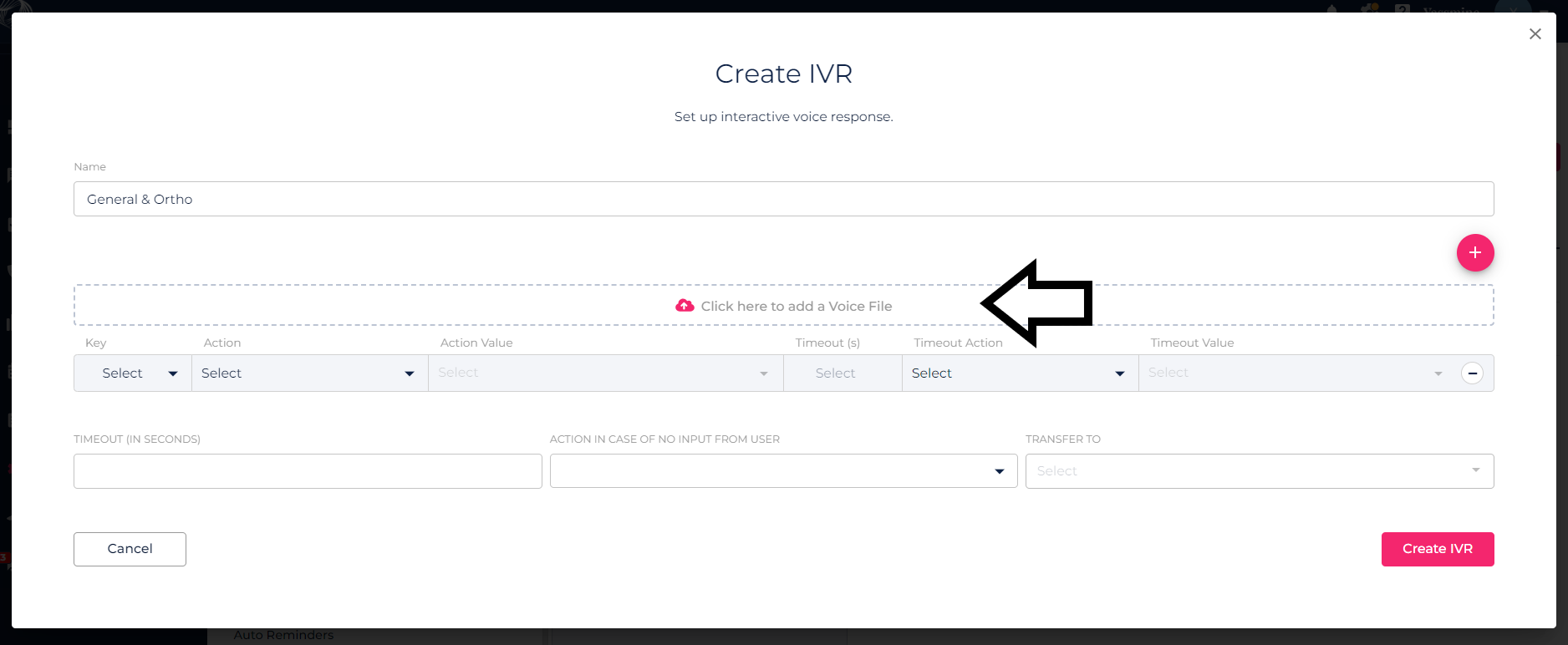The width and height of the screenshot is (1568, 645).
Task: Expand the Timeout Action dropdown
Action: point(1019,373)
